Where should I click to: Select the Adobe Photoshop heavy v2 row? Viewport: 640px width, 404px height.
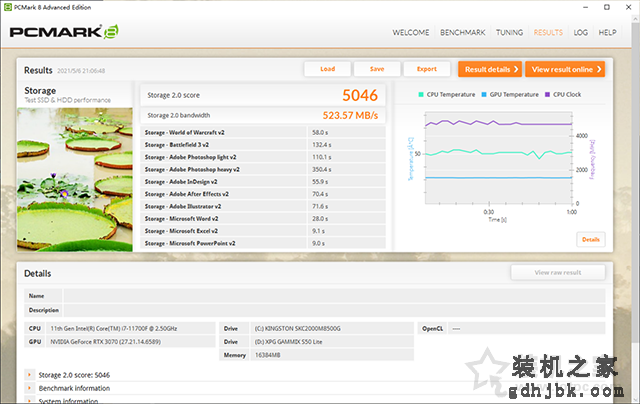coord(263,169)
